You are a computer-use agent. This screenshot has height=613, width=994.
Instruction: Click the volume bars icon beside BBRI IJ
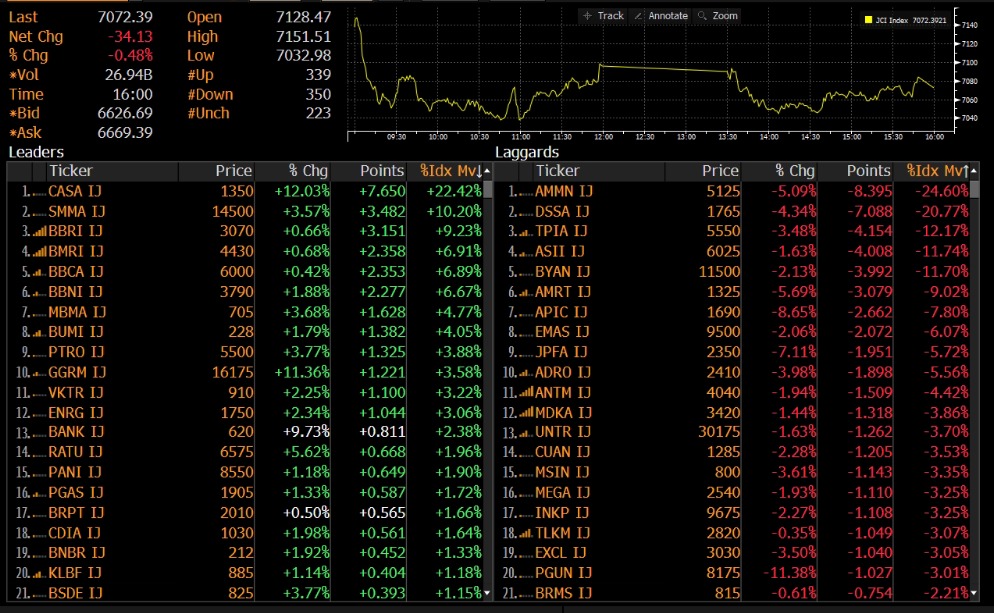point(37,231)
